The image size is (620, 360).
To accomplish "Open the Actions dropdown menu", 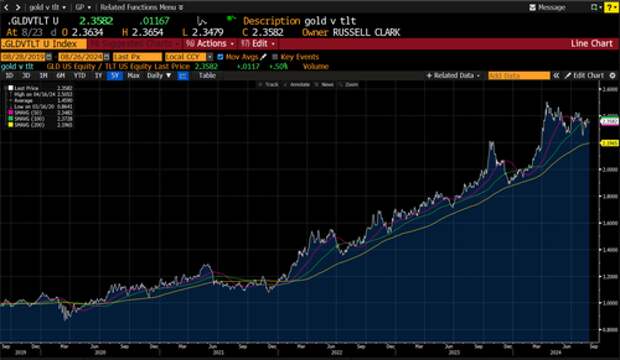I will point(210,44).
